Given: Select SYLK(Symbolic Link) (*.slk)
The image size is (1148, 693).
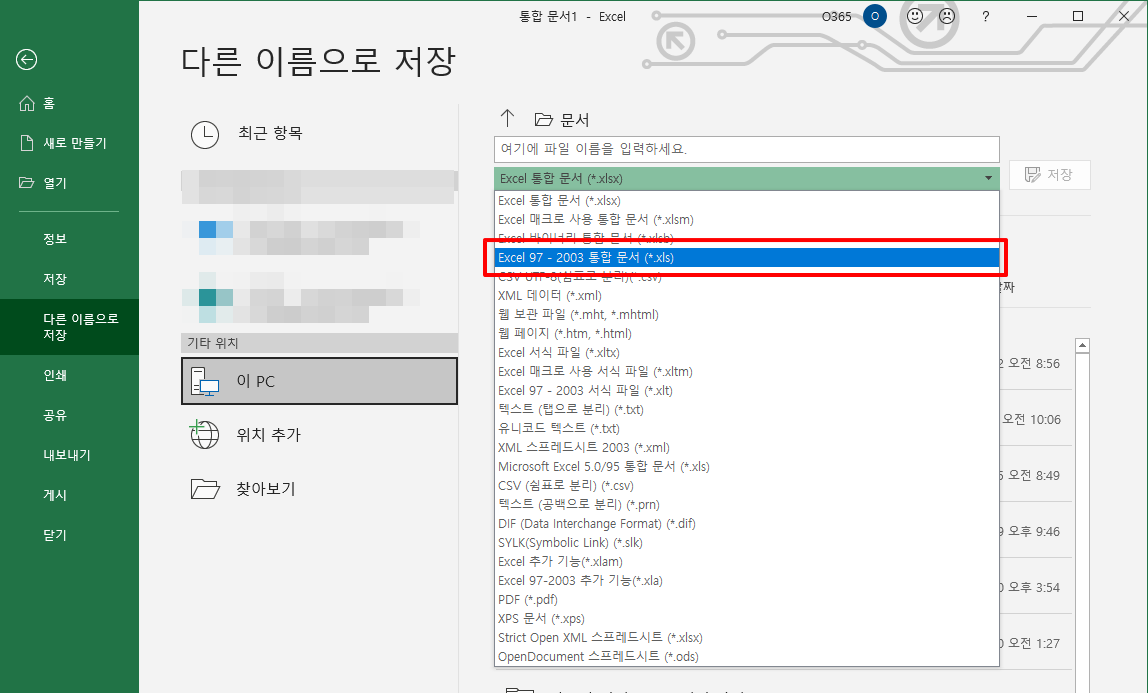Looking at the screenshot, I should 747,543.
